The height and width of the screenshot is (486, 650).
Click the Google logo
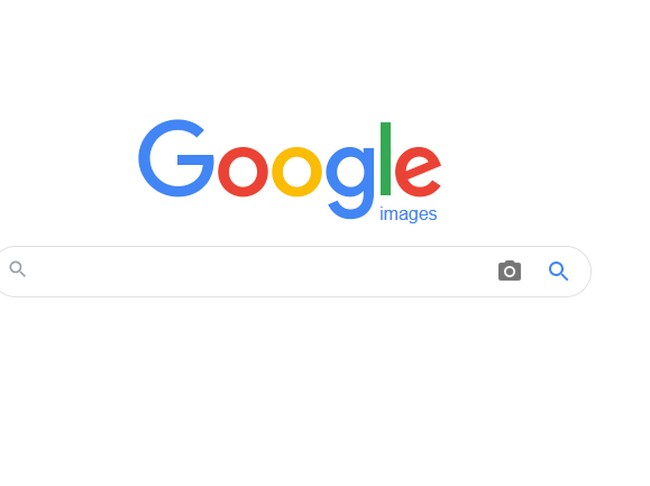289,169
